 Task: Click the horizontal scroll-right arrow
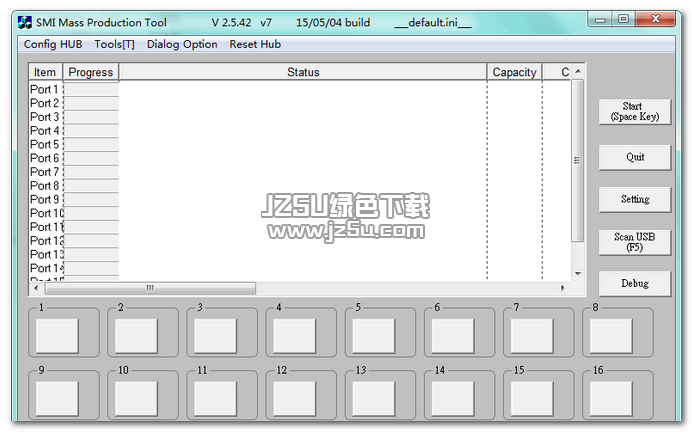tap(562, 288)
